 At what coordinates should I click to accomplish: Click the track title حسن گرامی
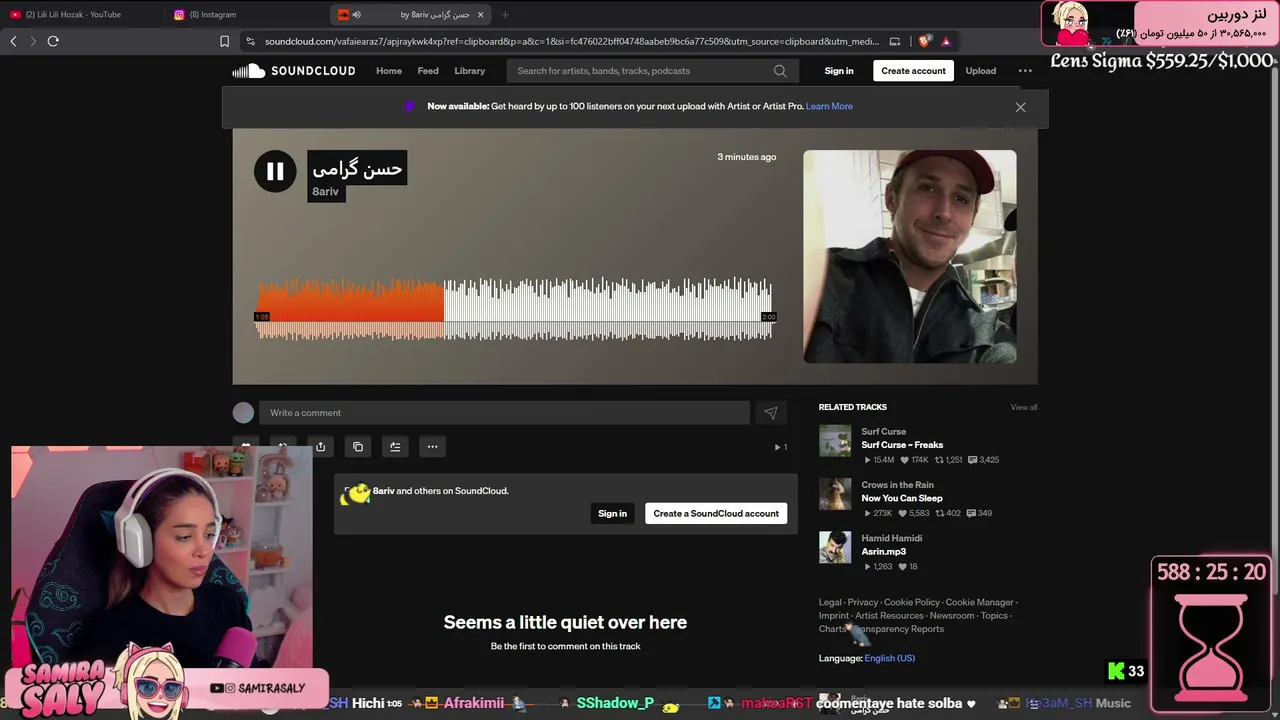[x=357, y=168]
